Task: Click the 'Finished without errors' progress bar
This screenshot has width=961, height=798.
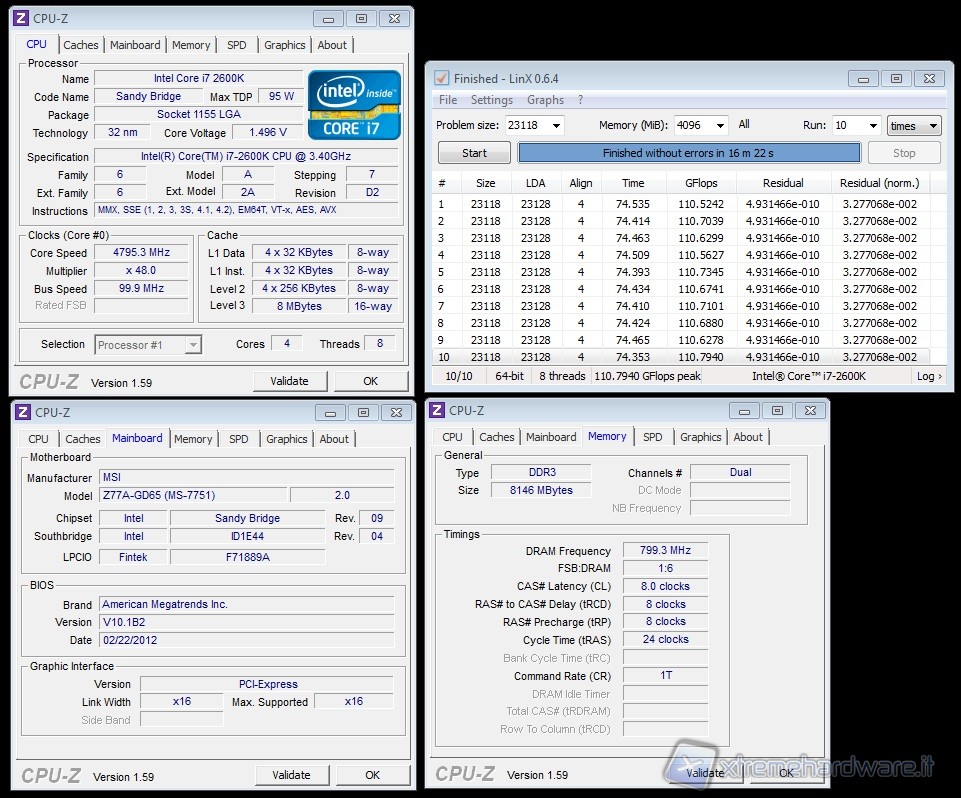Action: [x=688, y=153]
